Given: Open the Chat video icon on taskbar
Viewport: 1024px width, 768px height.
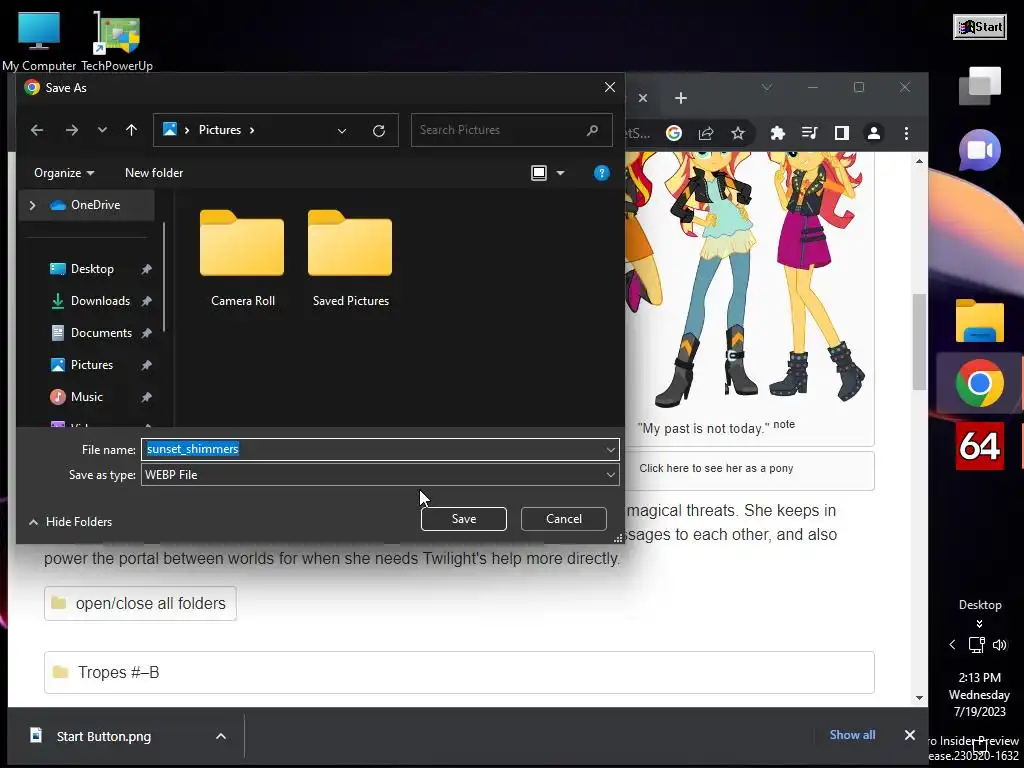Looking at the screenshot, I should point(980,150).
